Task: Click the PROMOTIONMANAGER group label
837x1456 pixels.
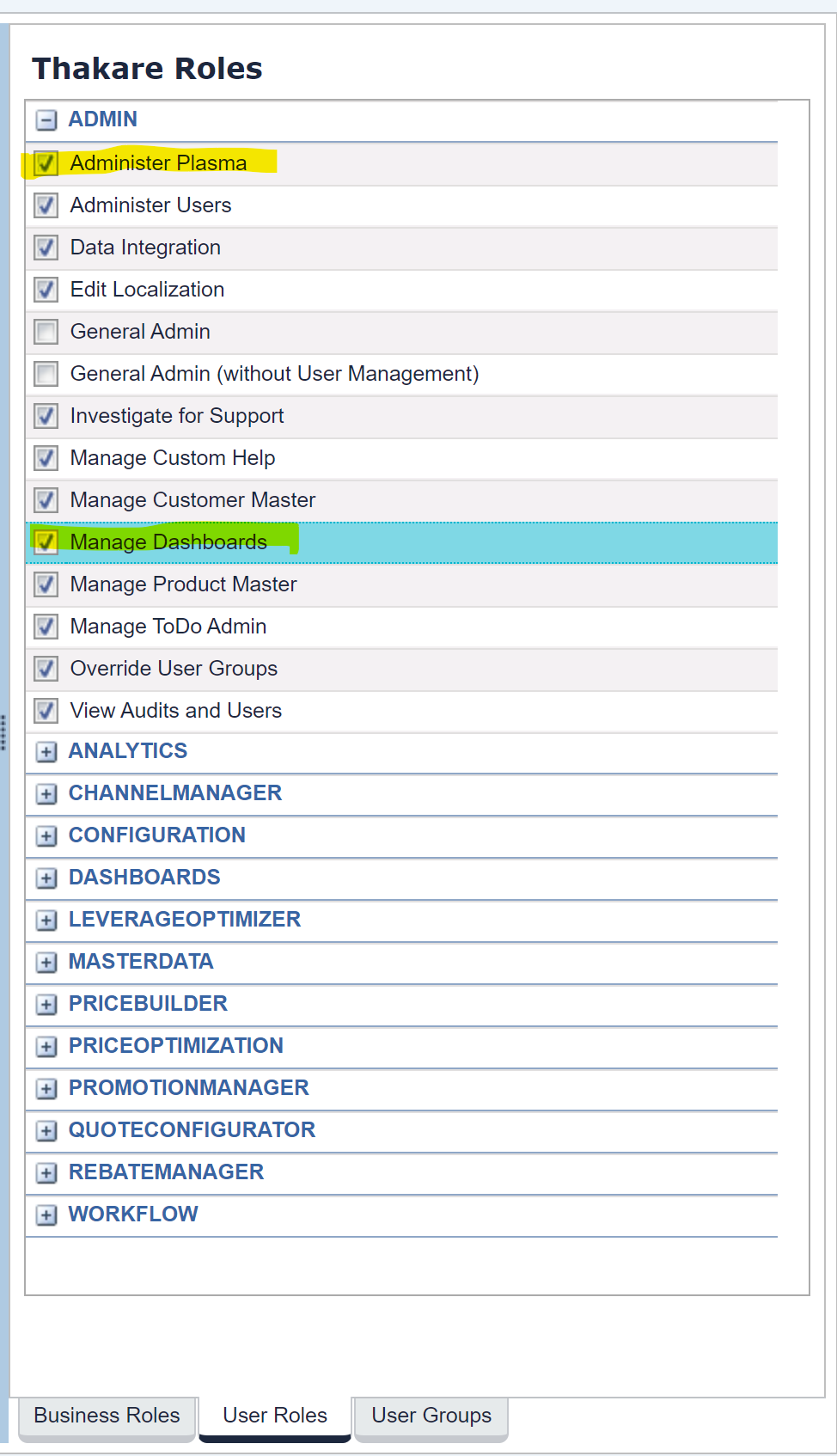Action: pos(188,1088)
